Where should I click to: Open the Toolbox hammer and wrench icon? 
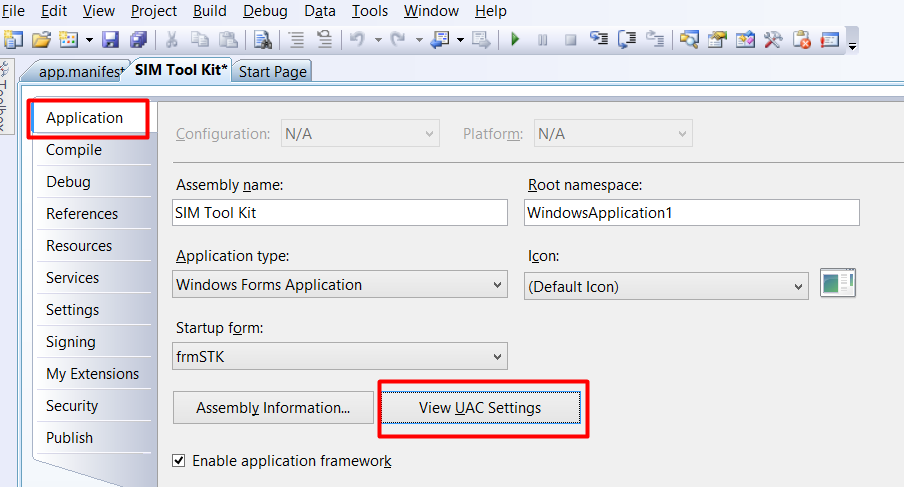coord(773,40)
